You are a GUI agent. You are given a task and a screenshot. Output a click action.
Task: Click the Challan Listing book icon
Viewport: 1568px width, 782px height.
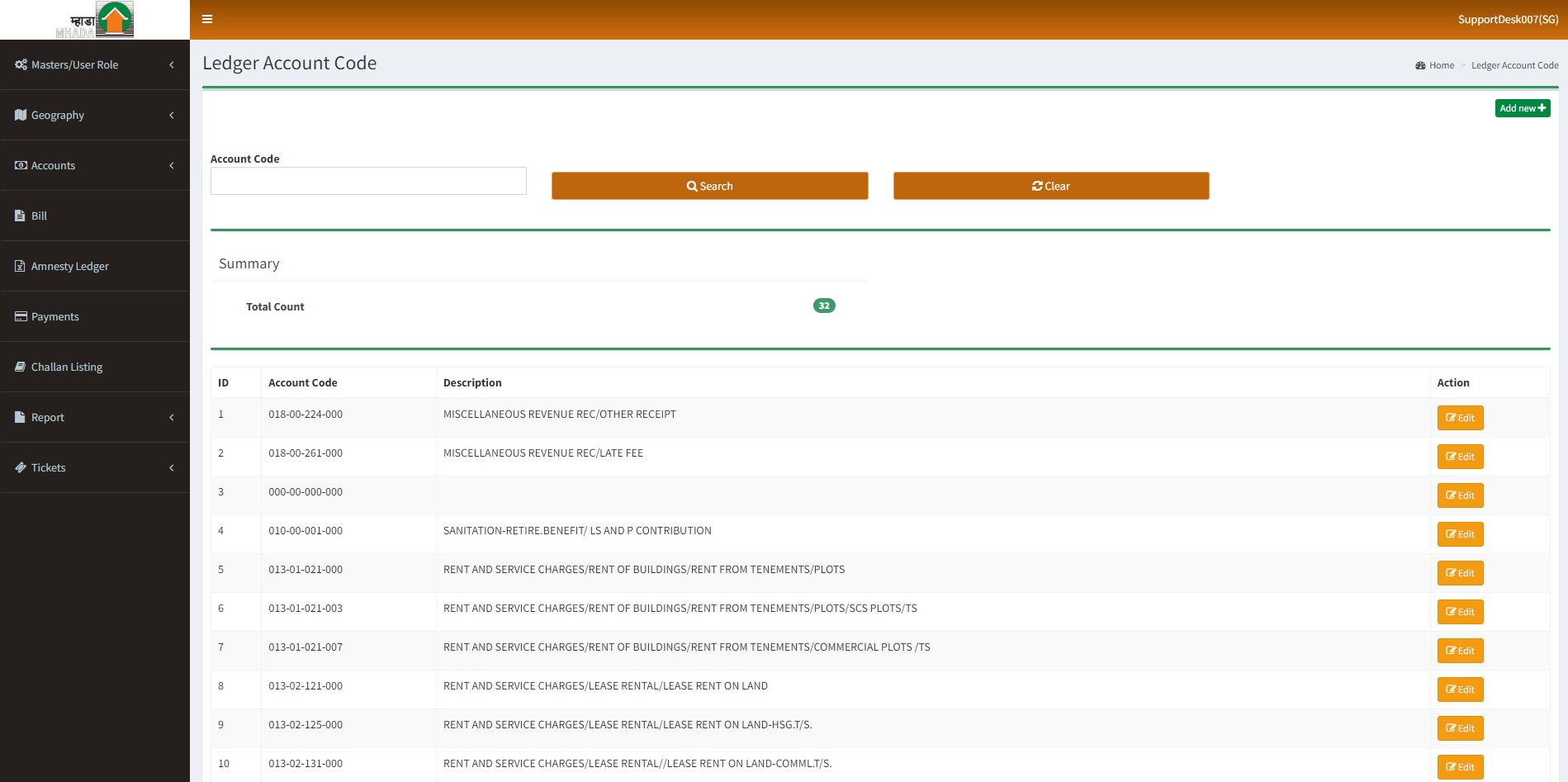(x=20, y=367)
